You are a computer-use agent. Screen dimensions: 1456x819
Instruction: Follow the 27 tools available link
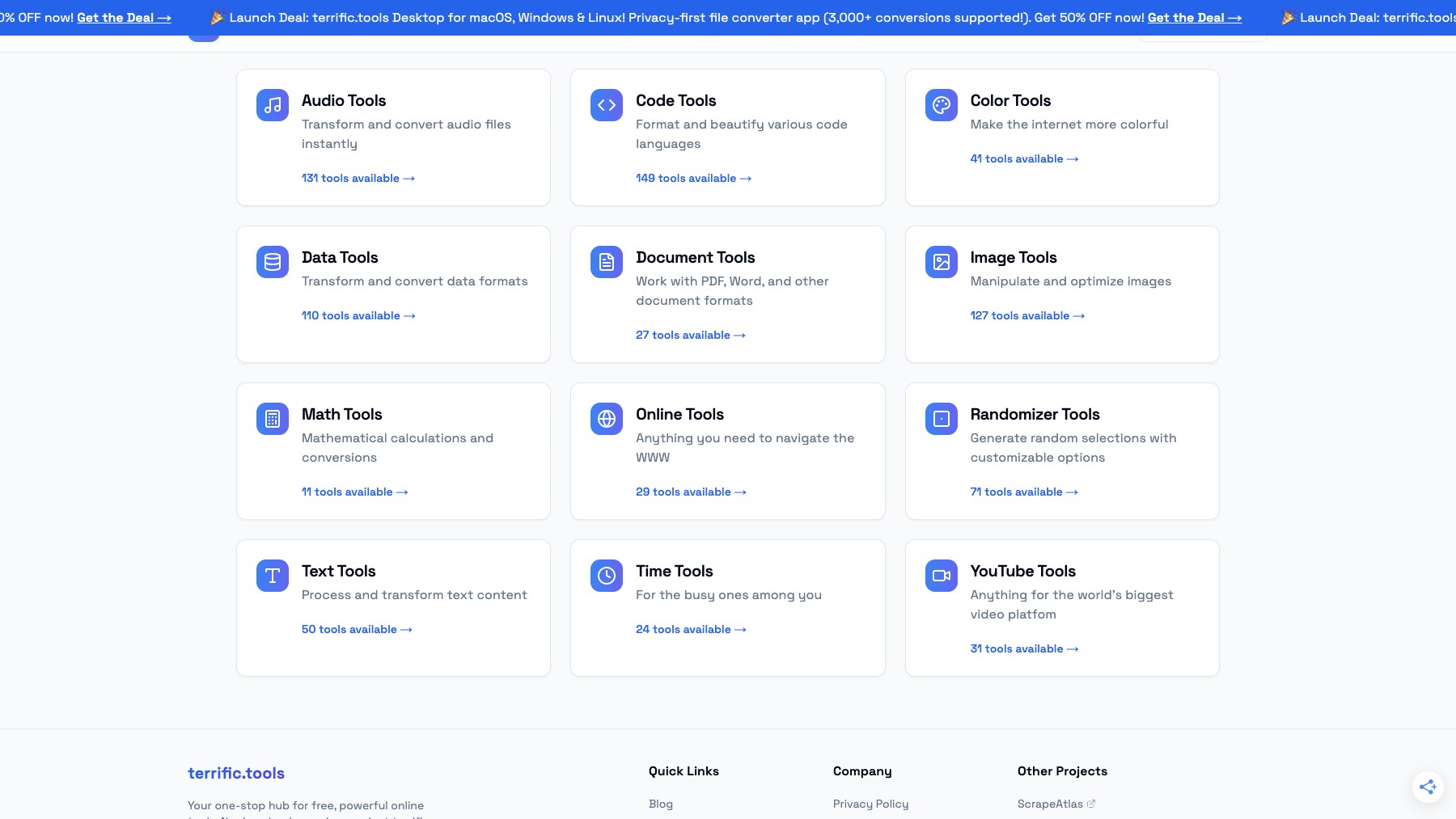(691, 335)
